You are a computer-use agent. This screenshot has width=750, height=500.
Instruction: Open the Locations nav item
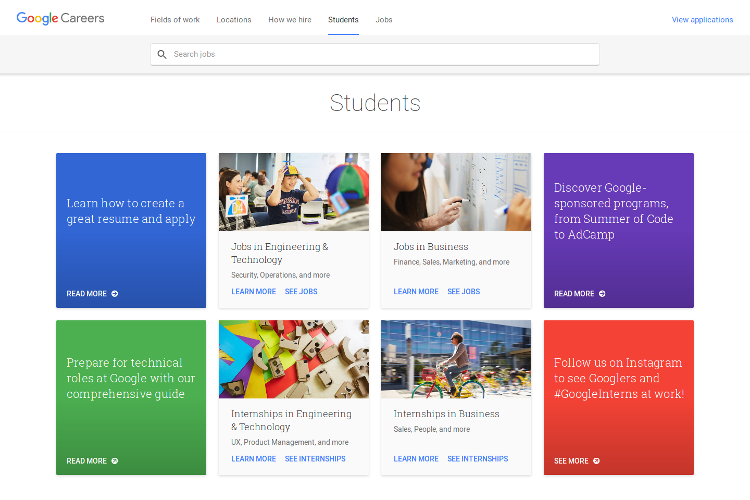233,20
